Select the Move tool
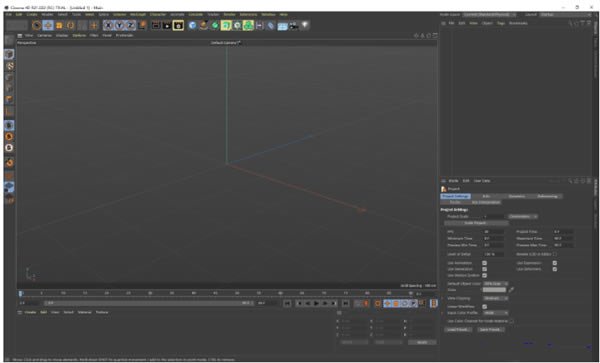This screenshot has height=363, width=600. coord(48,26)
